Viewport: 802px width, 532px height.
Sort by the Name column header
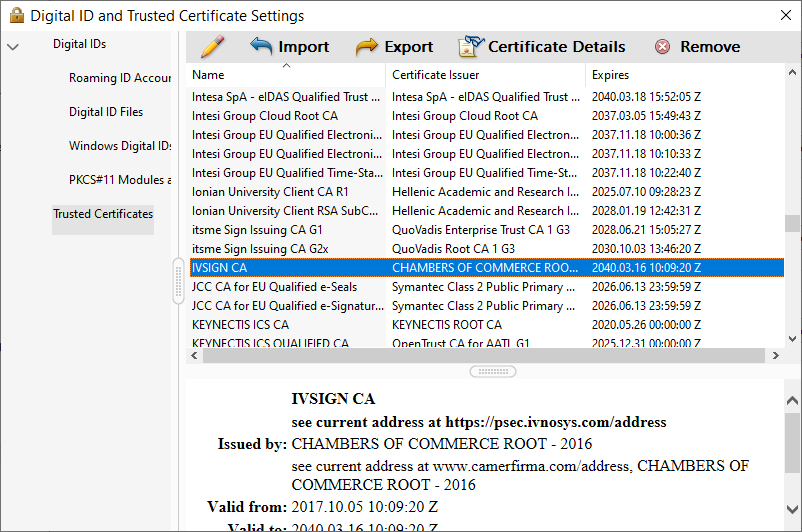(285, 75)
